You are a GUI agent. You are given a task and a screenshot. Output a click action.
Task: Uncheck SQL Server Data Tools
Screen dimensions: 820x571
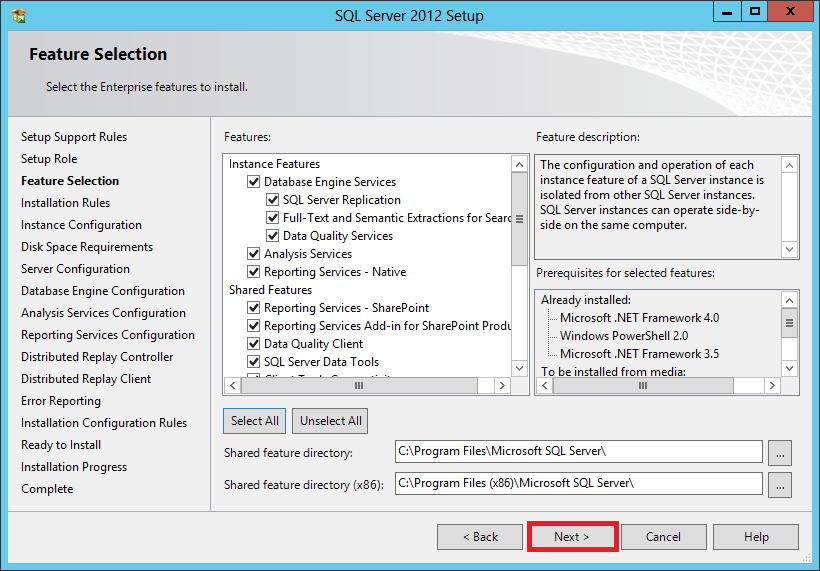254,362
